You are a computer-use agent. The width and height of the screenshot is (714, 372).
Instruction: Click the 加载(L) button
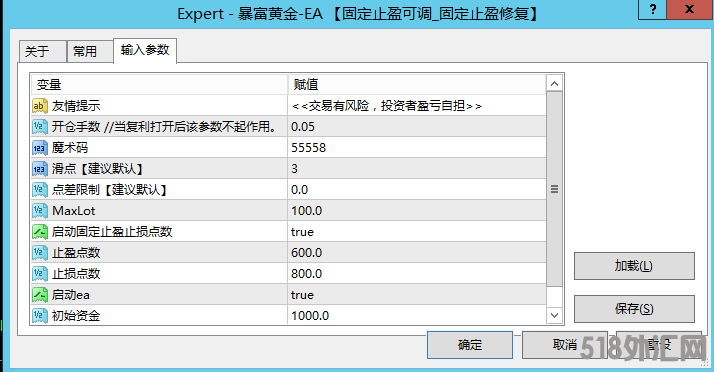[x=634, y=265]
